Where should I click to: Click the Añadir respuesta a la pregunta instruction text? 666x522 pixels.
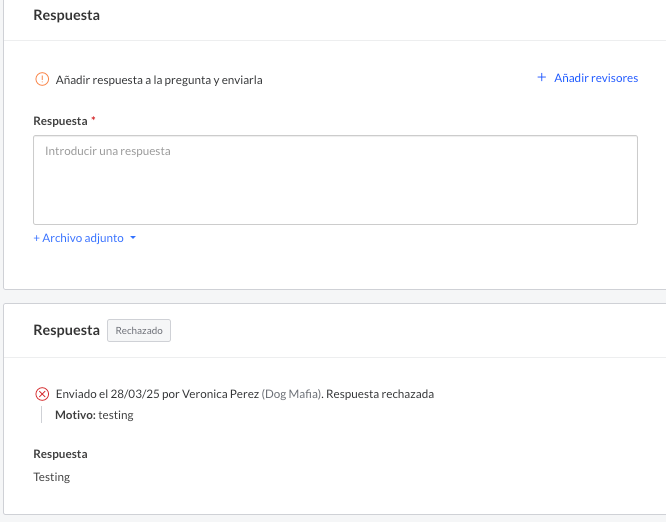159,80
